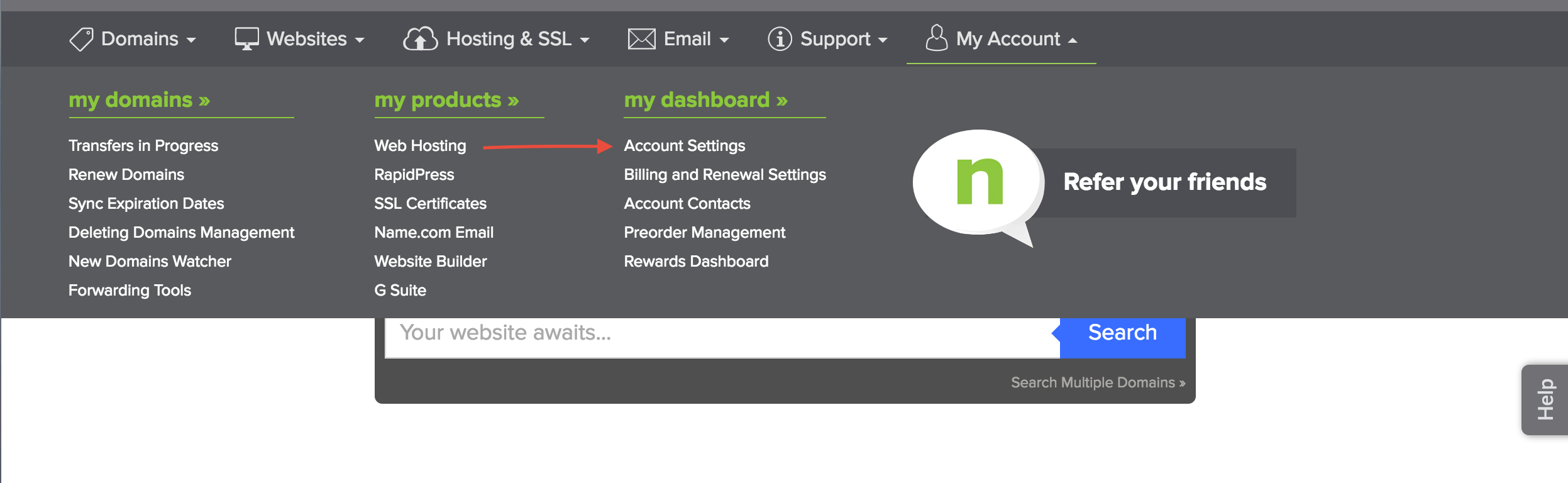
Task: Expand the Websites dropdown arrow
Action: click(x=360, y=40)
